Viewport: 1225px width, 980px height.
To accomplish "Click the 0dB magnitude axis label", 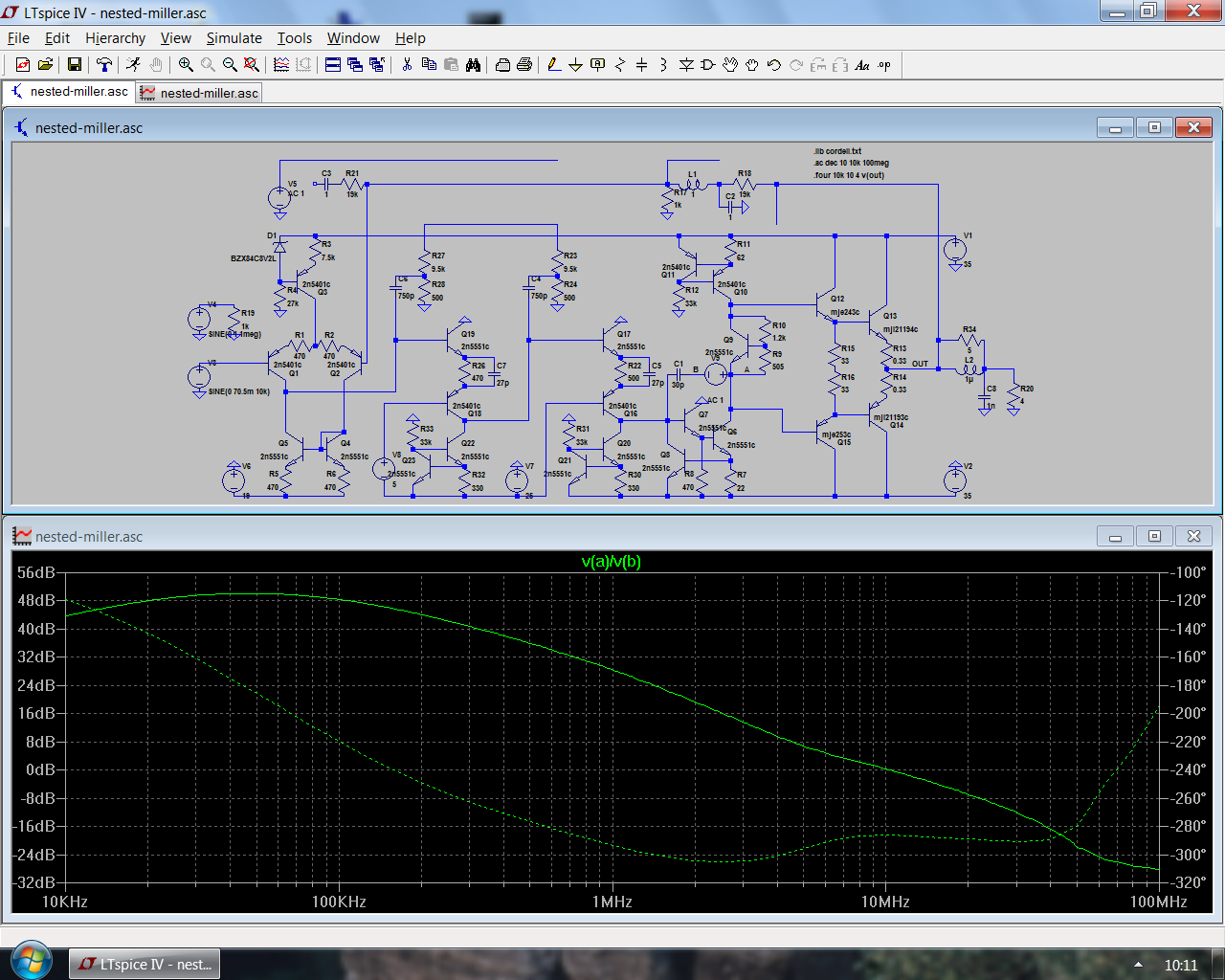I will pyautogui.click(x=40, y=769).
